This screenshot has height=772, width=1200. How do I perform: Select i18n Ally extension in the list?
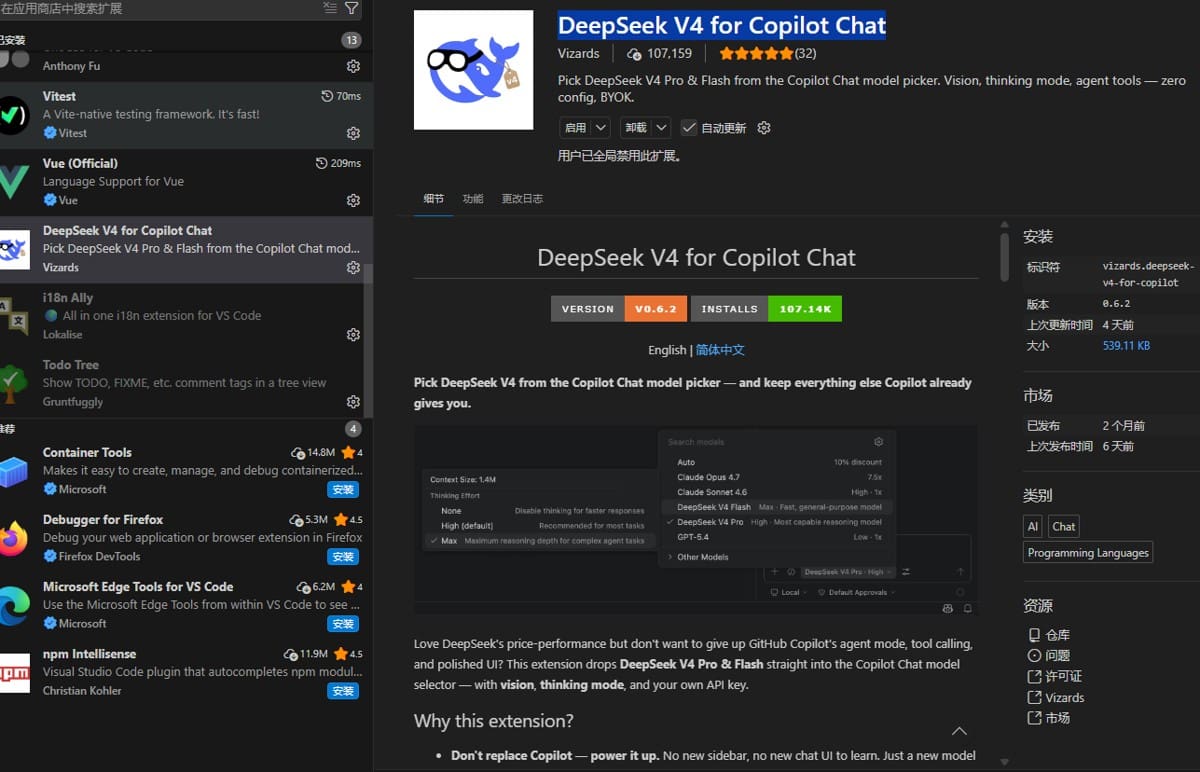pos(186,317)
